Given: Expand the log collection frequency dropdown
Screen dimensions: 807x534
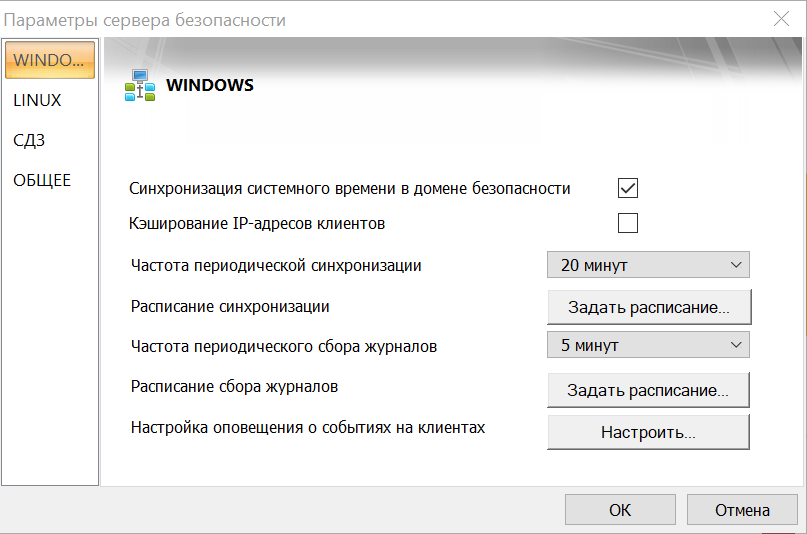Looking at the screenshot, I should pyautogui.click(x=648, y=345).
